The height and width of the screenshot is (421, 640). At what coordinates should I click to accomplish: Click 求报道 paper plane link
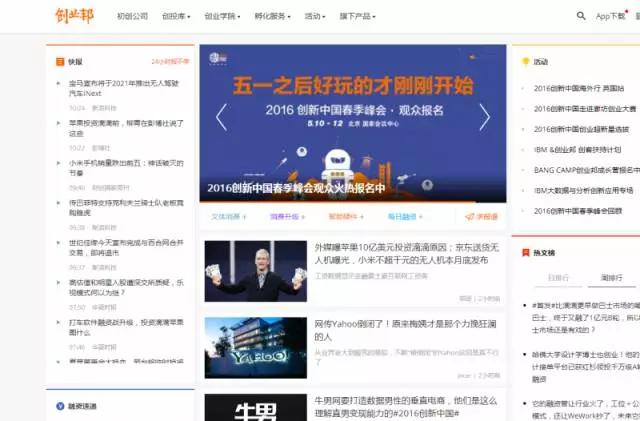(x=481, y=217)
